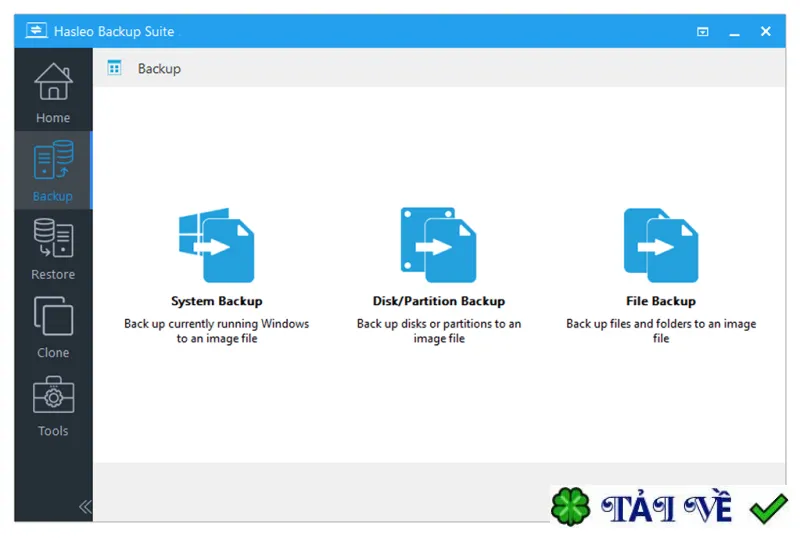Select the "Disk/Partition Backup" title text
The height and width of the screenshot is (538, 800).
coord(439,301)
